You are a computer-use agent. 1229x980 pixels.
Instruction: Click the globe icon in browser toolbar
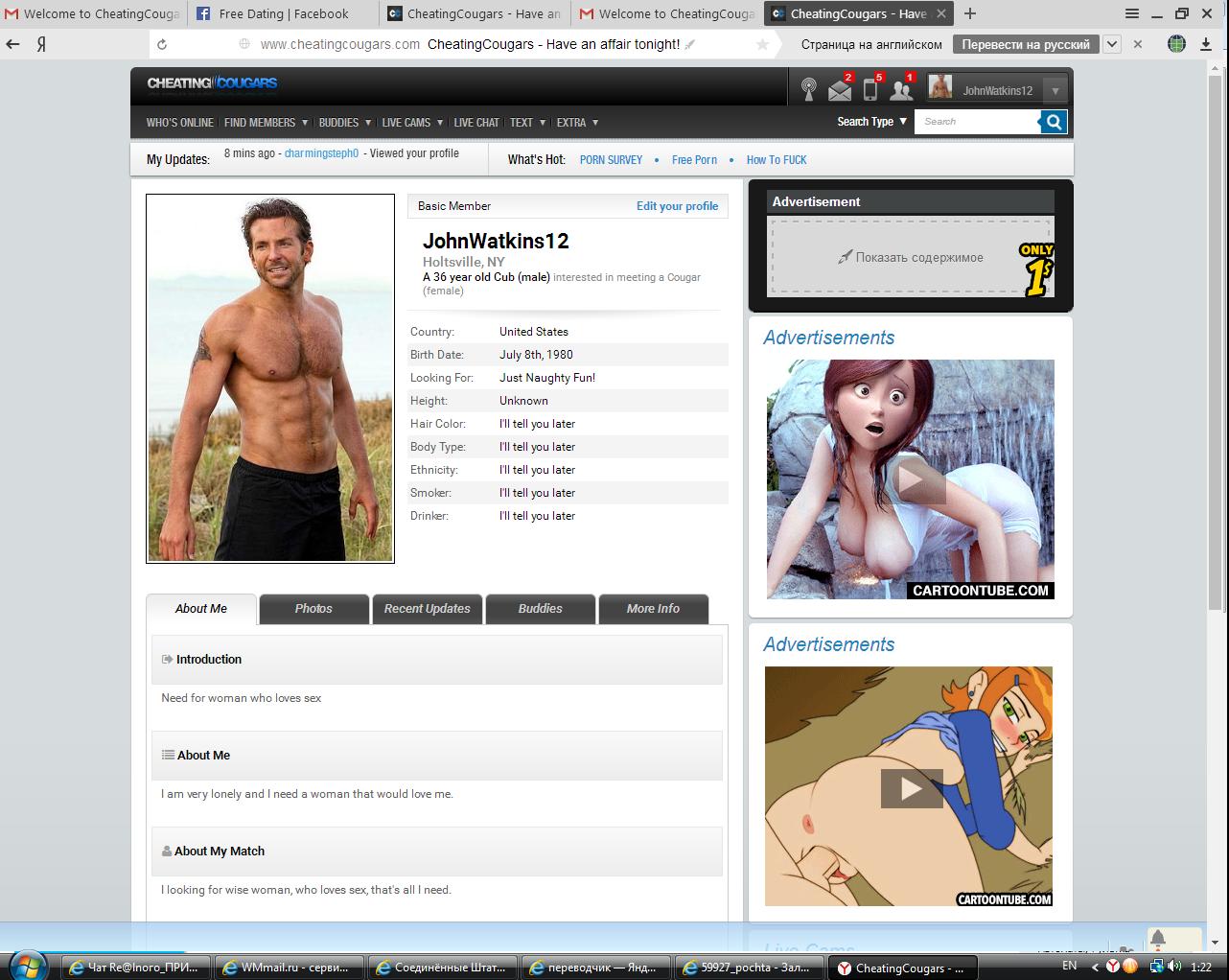pos(1176,44)
